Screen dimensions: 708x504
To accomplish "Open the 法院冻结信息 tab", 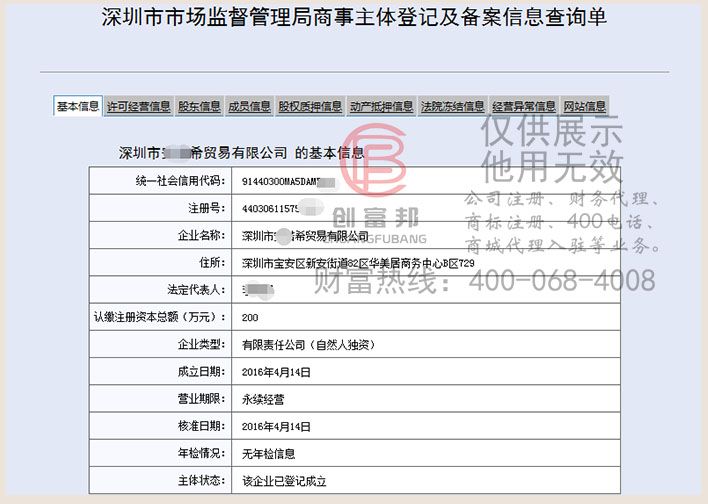I will click(452, 107).
